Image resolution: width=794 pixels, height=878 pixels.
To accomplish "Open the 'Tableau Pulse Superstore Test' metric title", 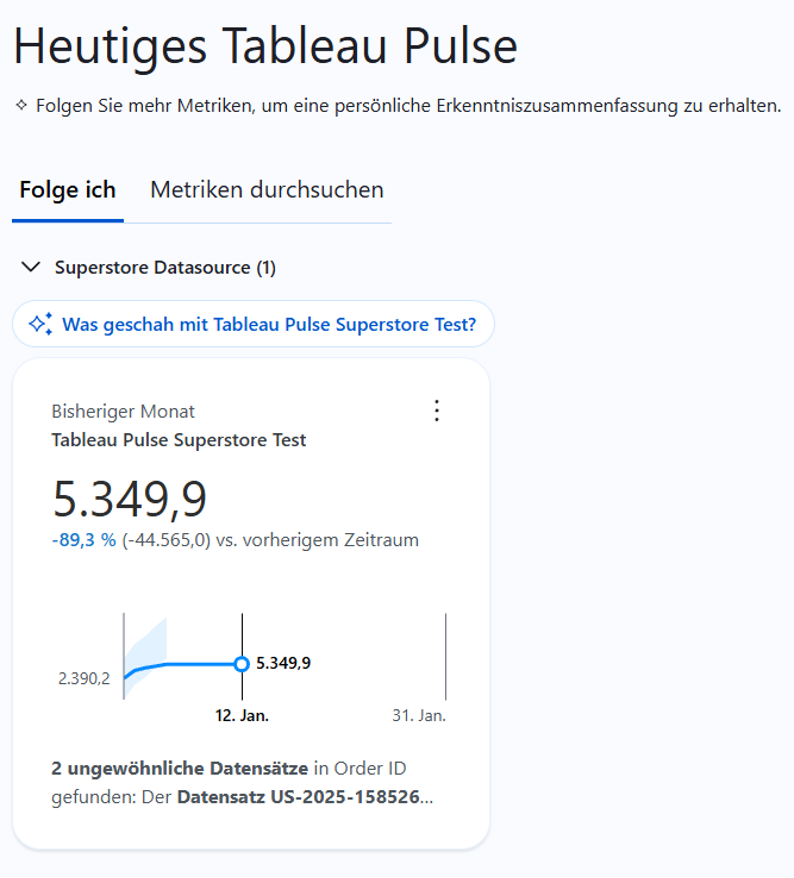I will click(x=179, y=440).
